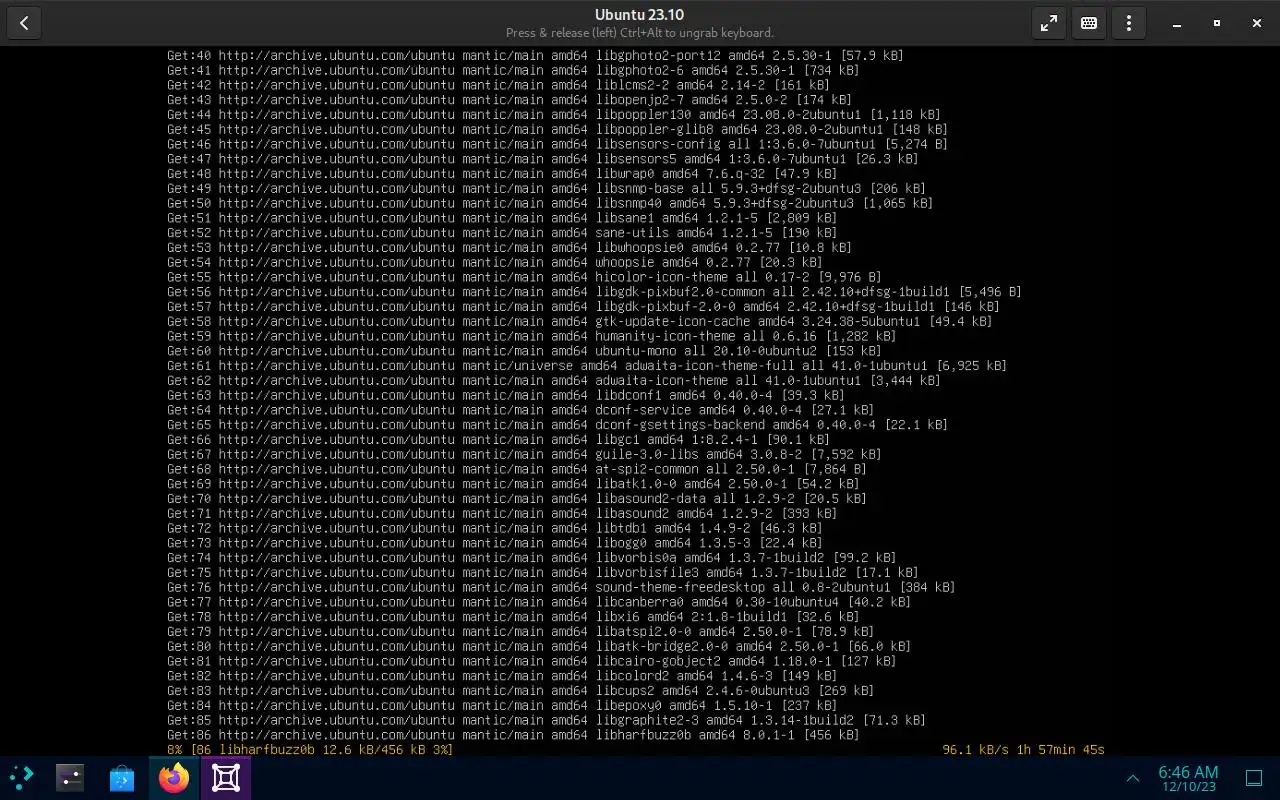Click the Get:65 line for dconf-gsettings-backend
The height and width of the screenshot is (800, 1280).
(557, 424)
